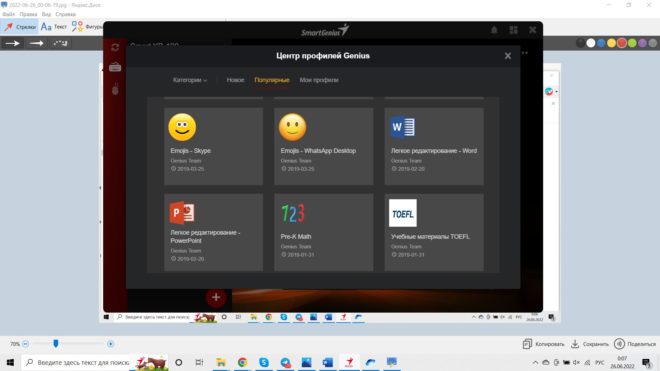Open Task View in bottom taskbar
This screenshot has height=371, width=660.
pyautogui.click(x=199, y=362)
